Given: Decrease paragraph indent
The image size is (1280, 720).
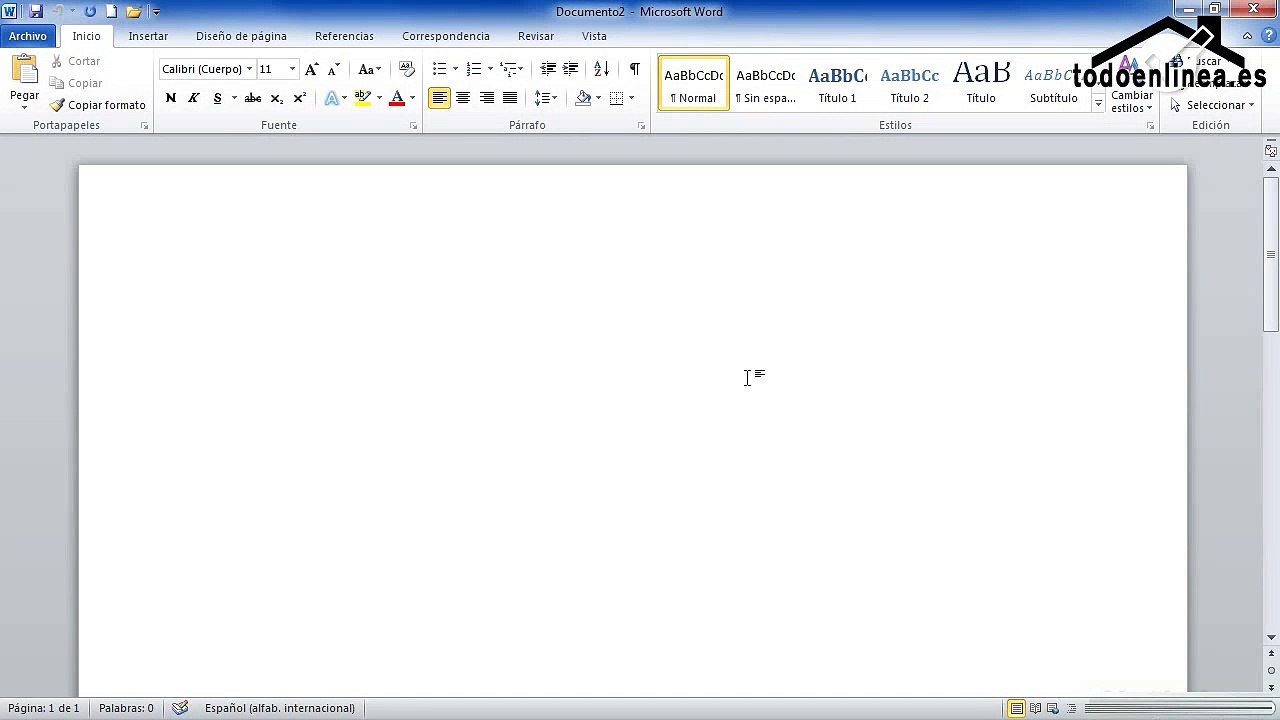Looking at the screenshot, I should (548, 69).
